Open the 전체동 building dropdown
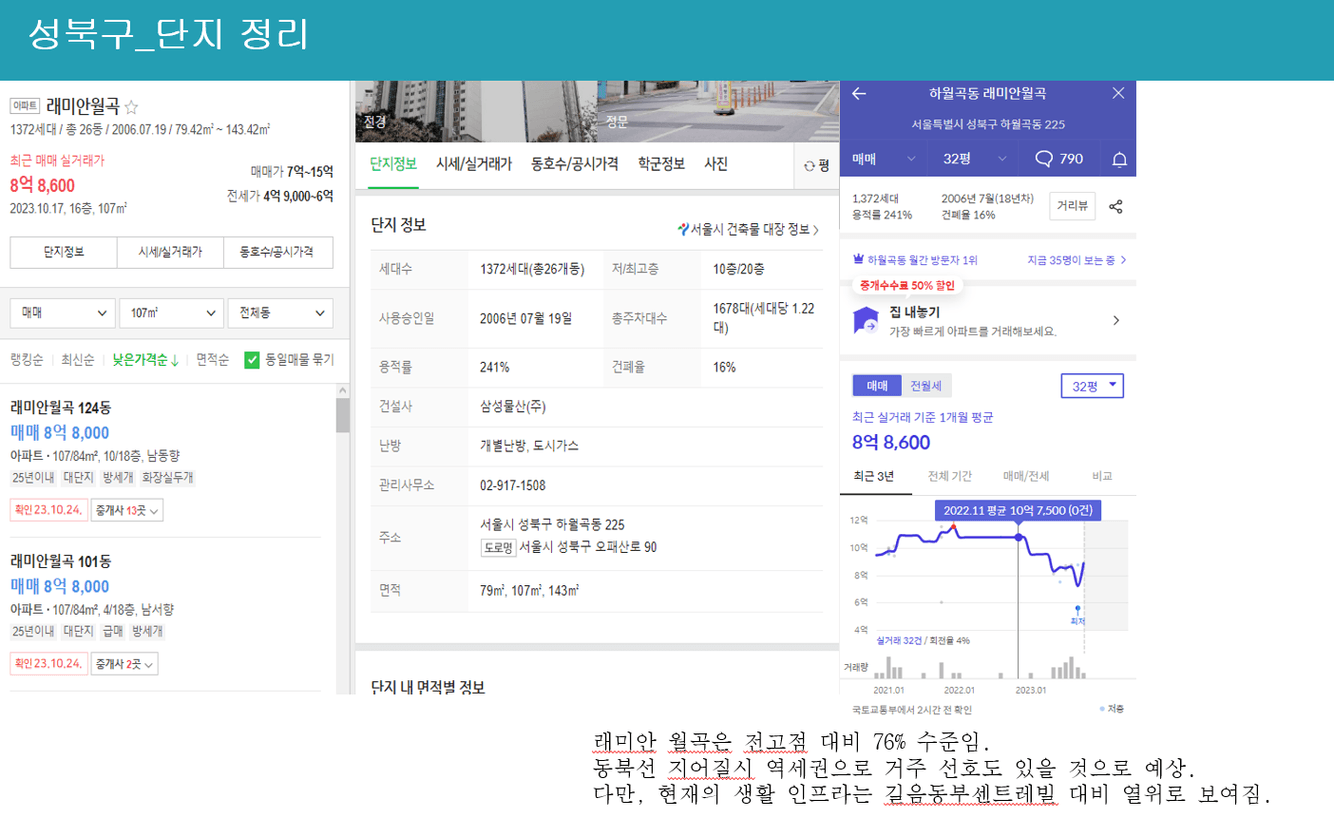This screenshot has width=1334, height=816. (x=280, y=313)
